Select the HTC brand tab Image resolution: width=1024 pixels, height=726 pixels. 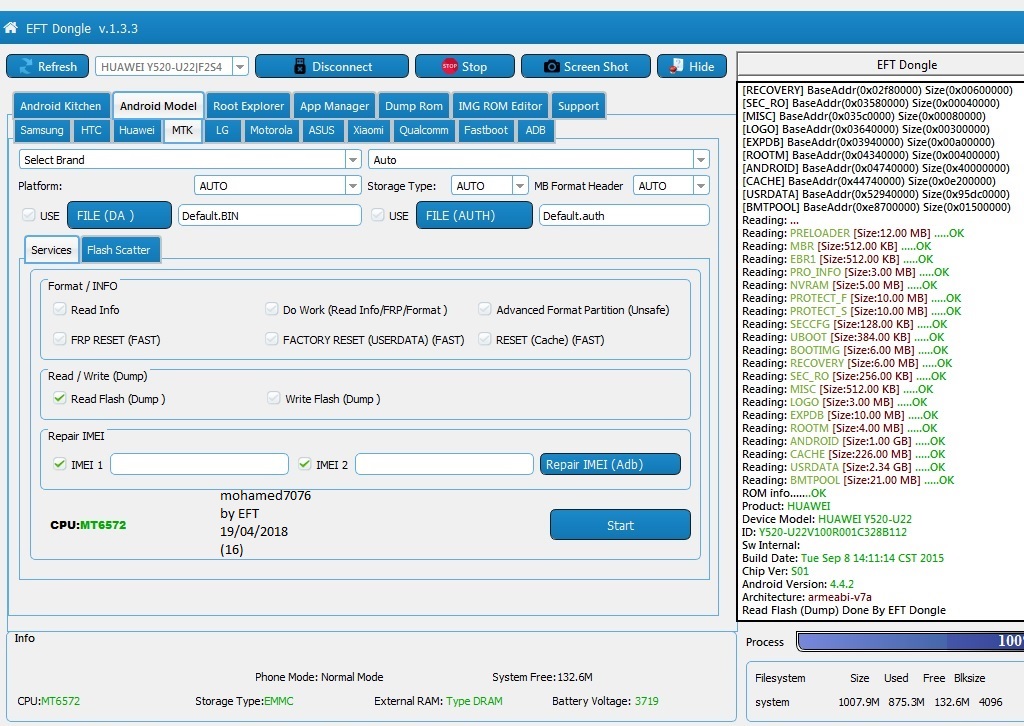(91, 130)
